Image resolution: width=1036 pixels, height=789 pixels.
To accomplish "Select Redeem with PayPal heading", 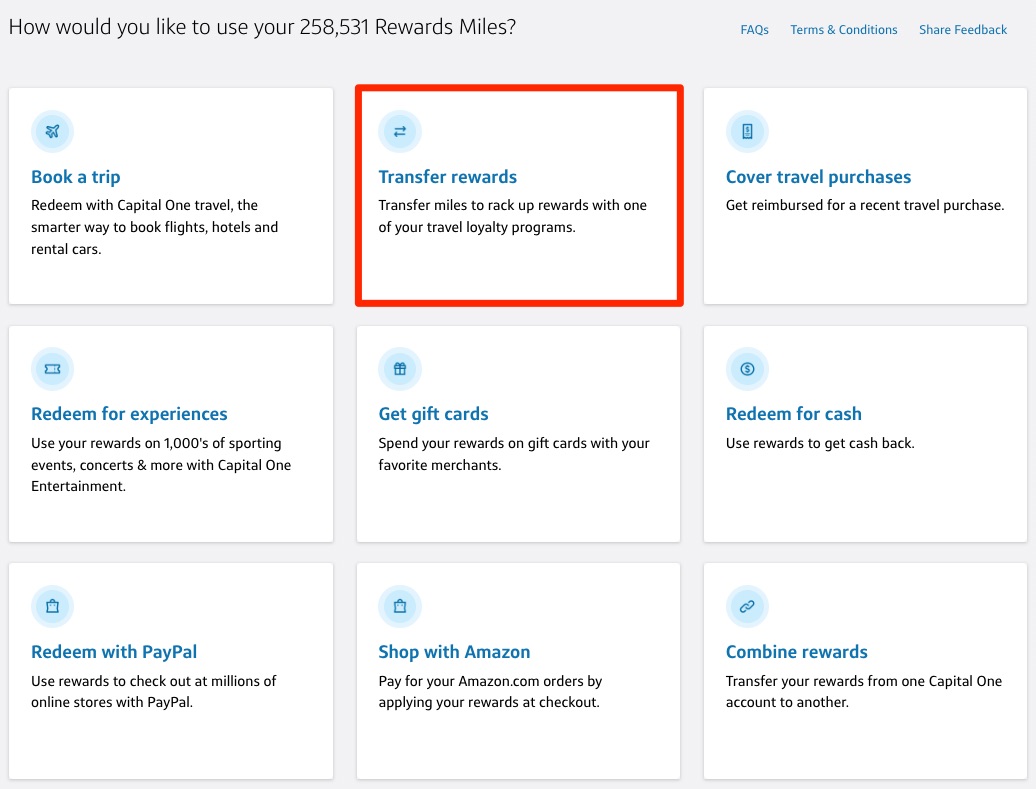I will tap(114, 652).
